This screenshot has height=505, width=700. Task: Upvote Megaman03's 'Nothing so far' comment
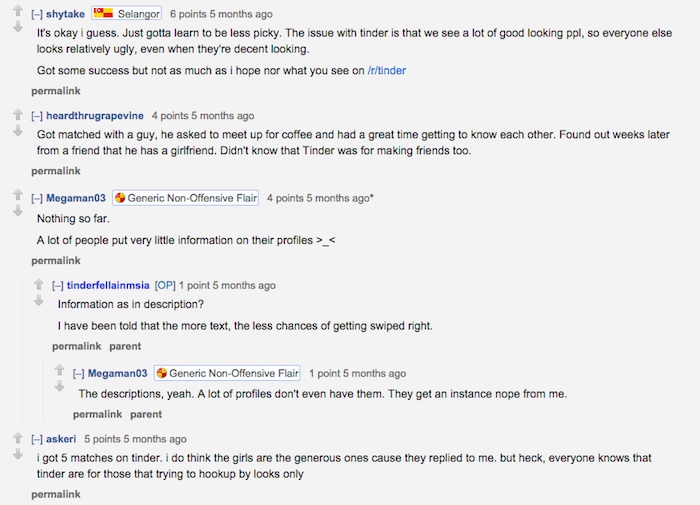(x=17, y=195)
